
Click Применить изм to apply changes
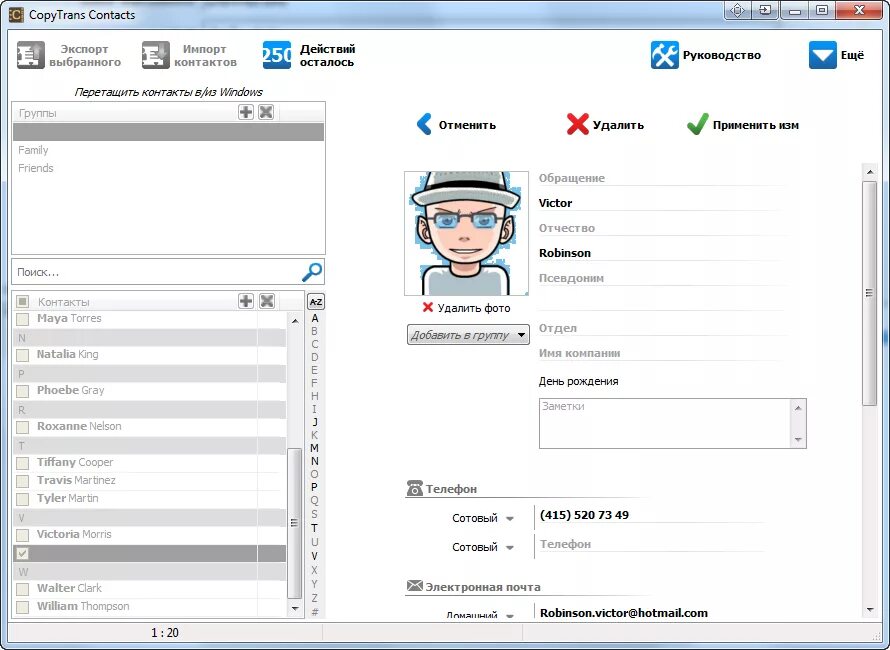(x=742, y=124)
